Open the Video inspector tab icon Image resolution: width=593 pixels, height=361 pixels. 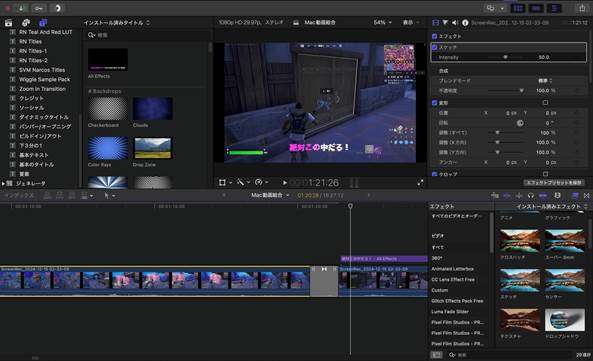coord(436,23)
